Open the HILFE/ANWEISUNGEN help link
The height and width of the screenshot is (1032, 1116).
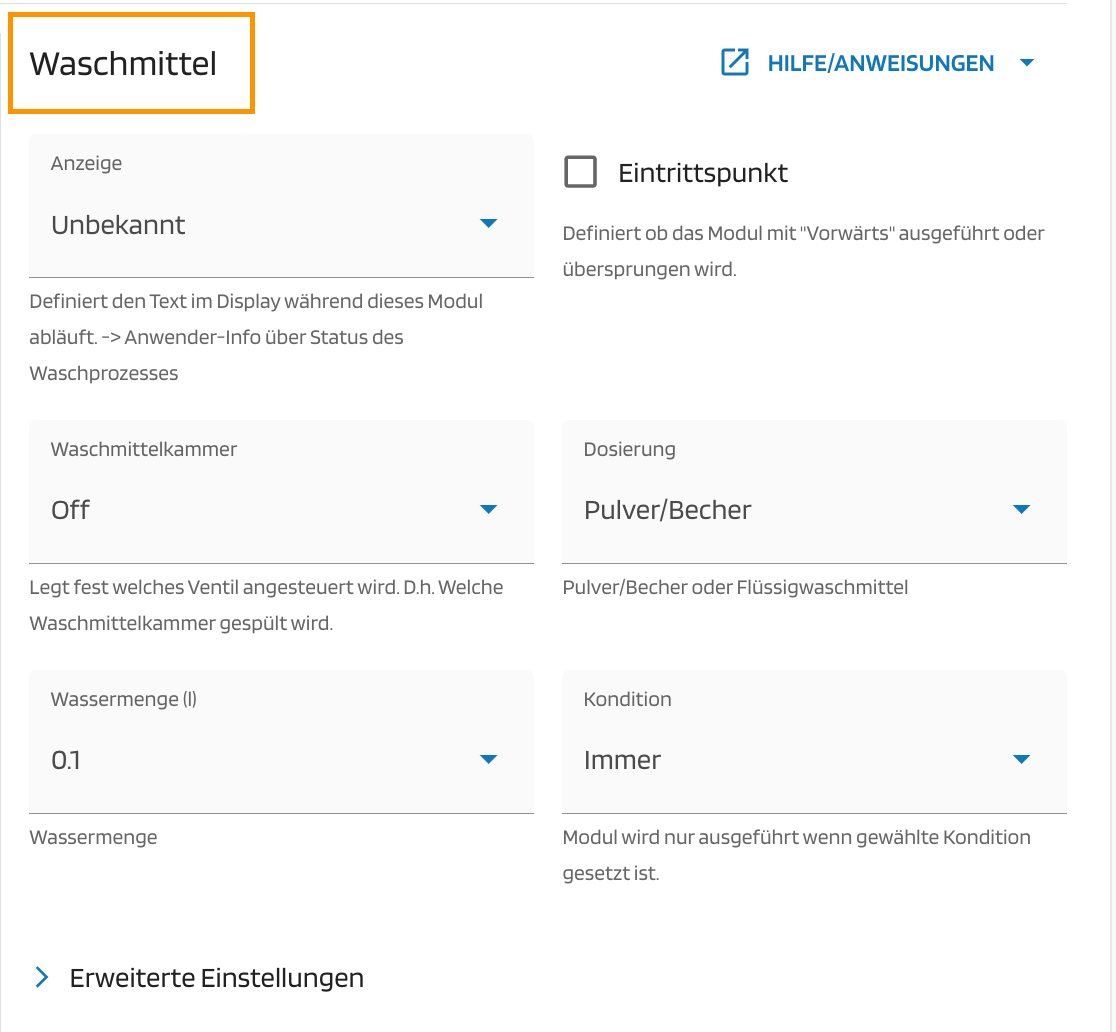(x=880, y=64)
